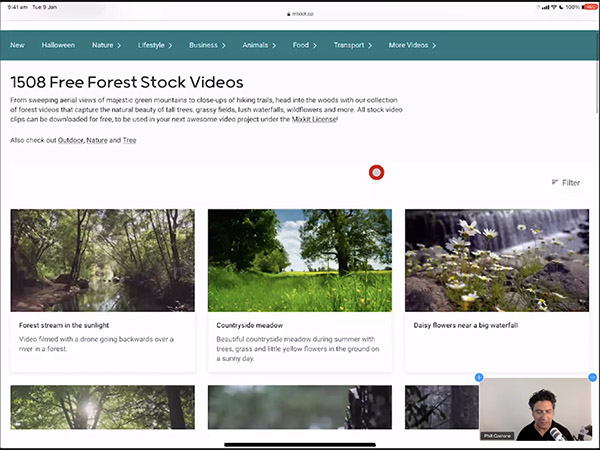Open the sunlit trees thumbnail in second row
Image resolution: width=600 pixels, height=450 pixels.
(x=103, y=407)
